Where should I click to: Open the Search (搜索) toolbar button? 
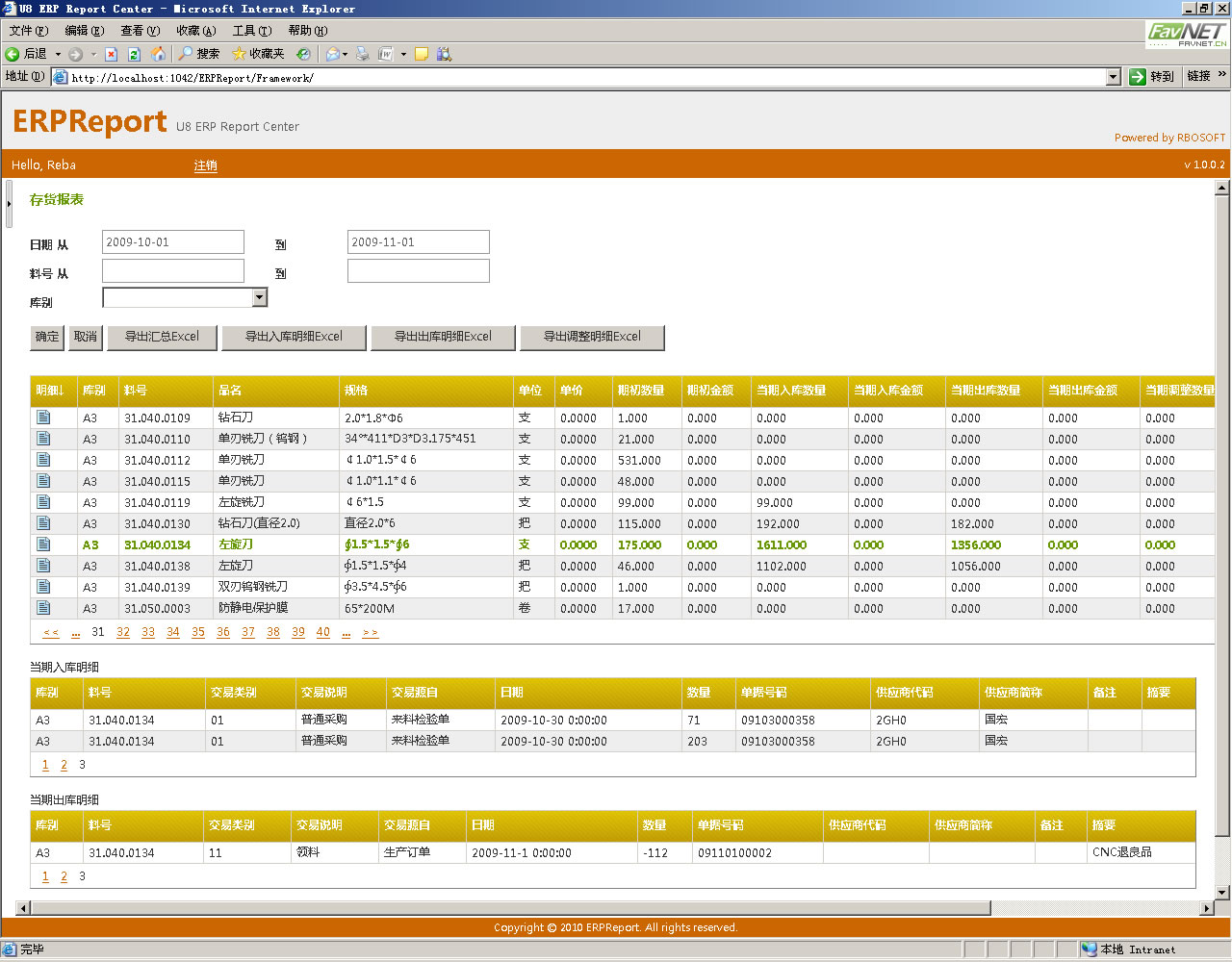click(x=199, y=54)
